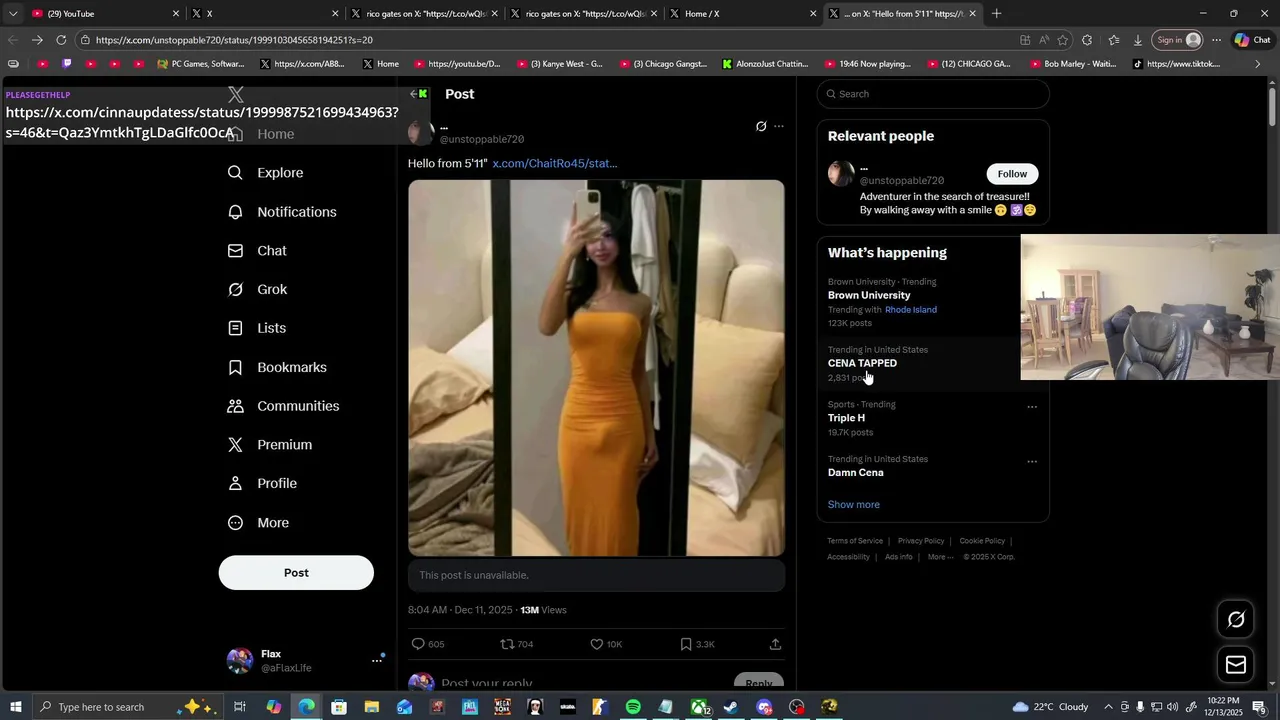The height and width of the screenshot is (720, 1280).
Task: Open the mirror selfie image
Action: tap(596, 368)
